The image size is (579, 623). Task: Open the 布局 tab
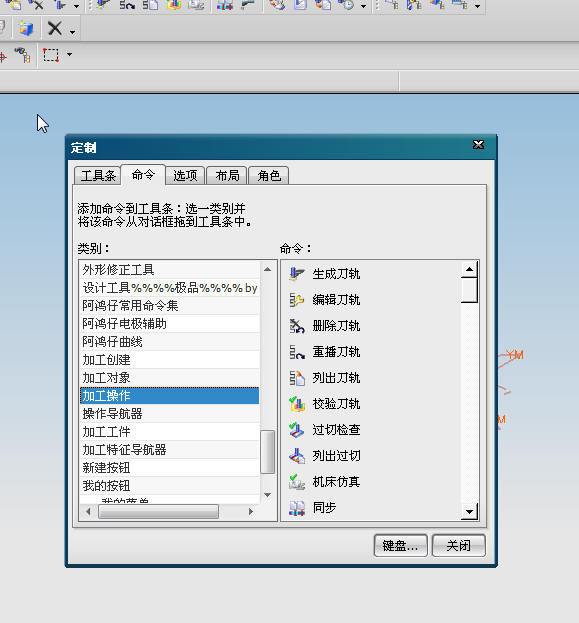(x=227, y=176)
